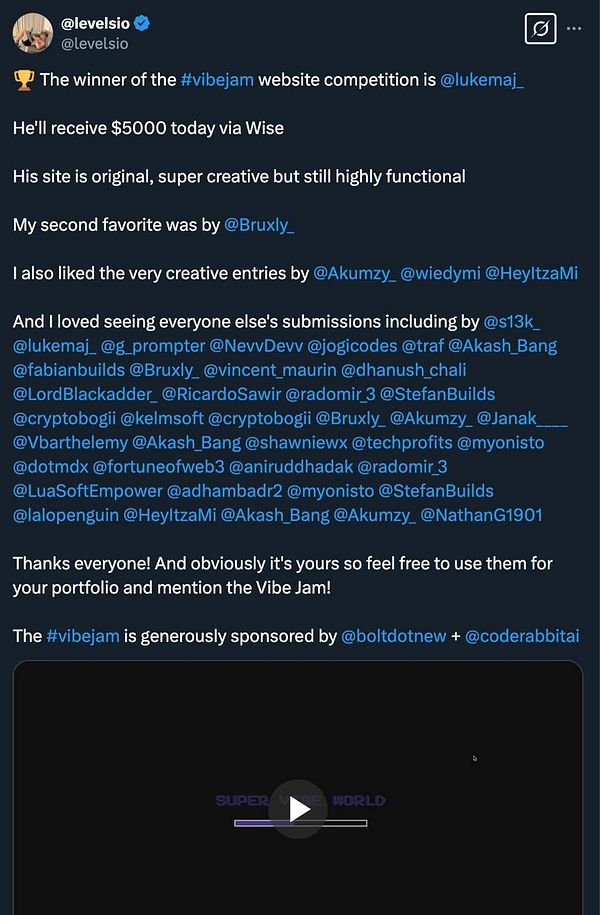Open Grok analysis of this post
Image resolution: width=600 pixels, height=915 pixels.
540,29
